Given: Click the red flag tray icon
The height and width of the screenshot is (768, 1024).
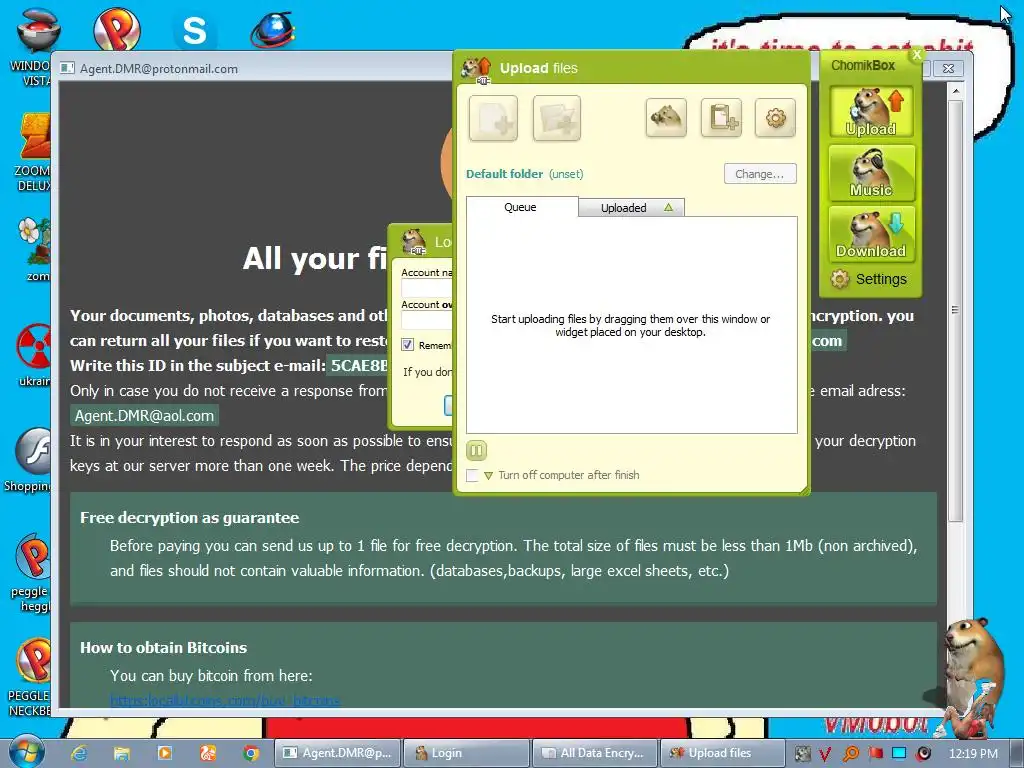Looking at the screenshot, I should [x=875, y=753].
